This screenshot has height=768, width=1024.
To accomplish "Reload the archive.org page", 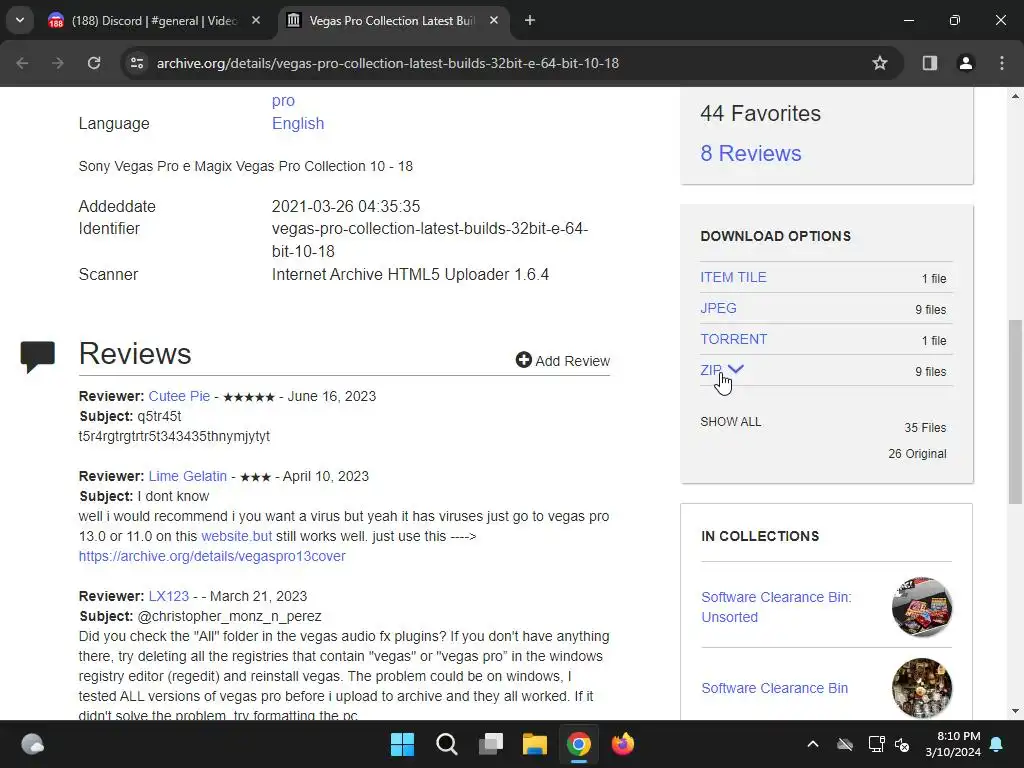I will click(x=94, y=63).
